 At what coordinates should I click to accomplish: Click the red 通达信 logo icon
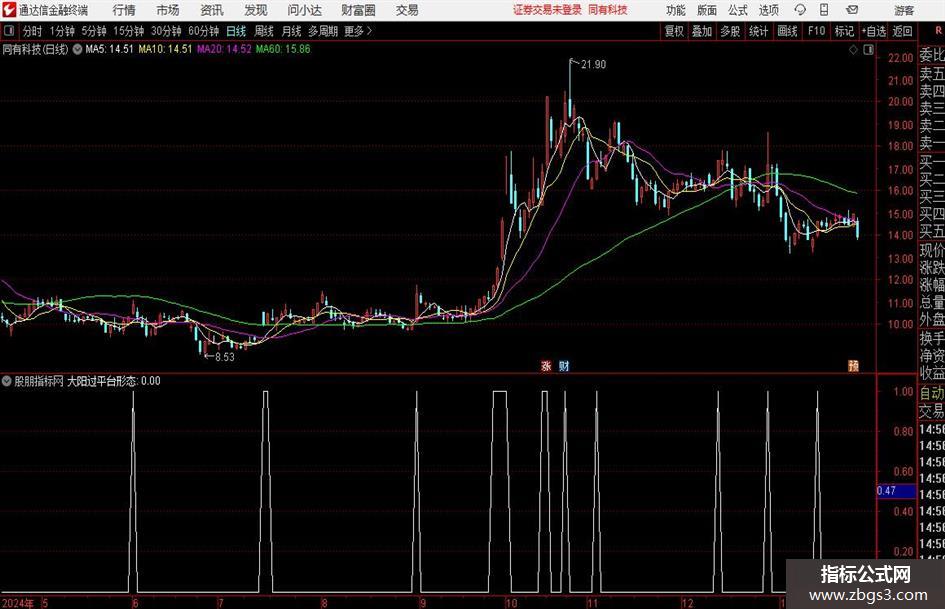point(9,10)
